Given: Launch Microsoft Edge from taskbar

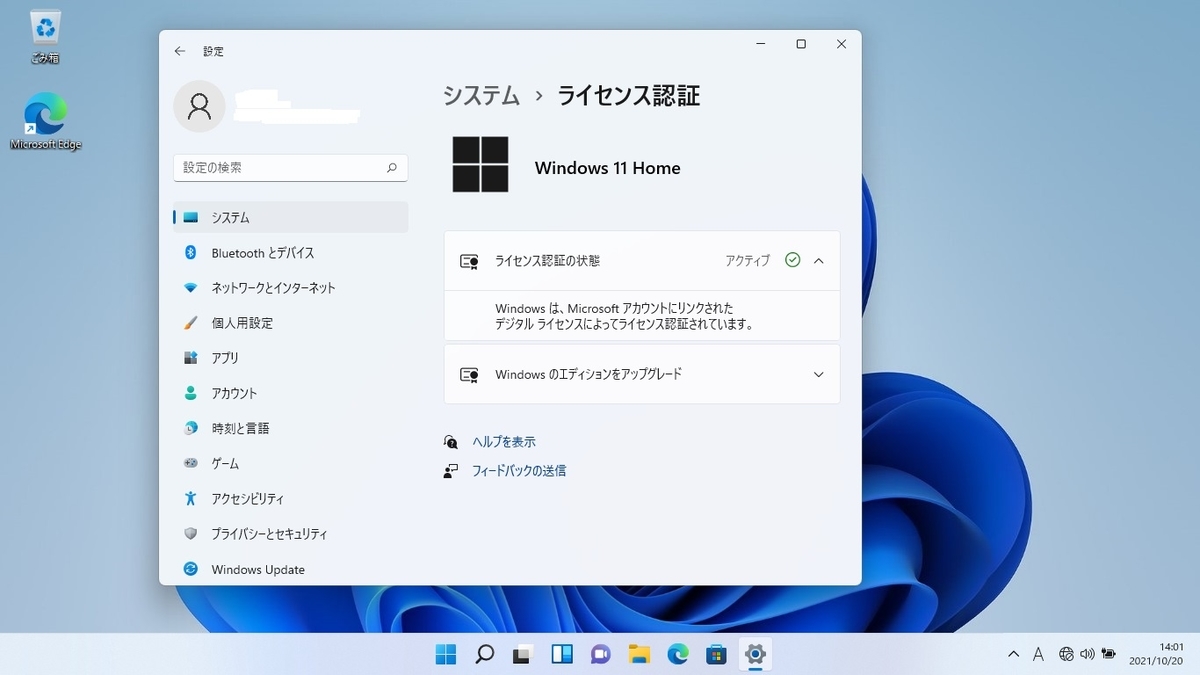Looking at the screenshot, I should (x=678, y=654).
